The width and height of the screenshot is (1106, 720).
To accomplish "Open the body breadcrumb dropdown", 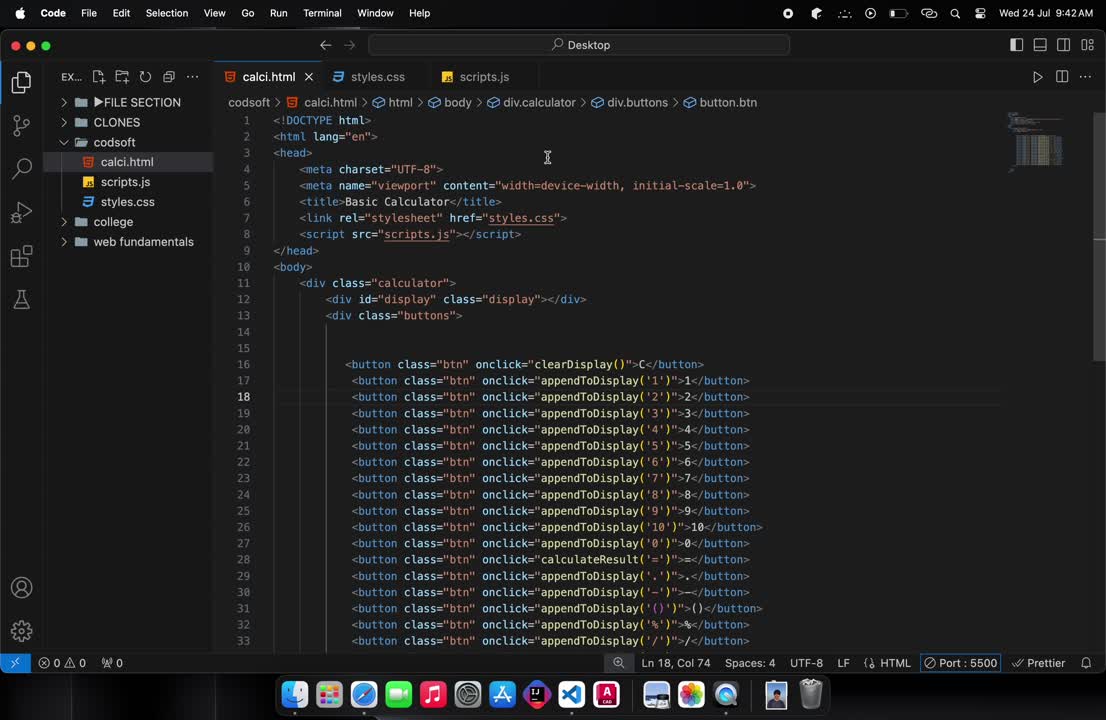I will [x=449, y=102].
